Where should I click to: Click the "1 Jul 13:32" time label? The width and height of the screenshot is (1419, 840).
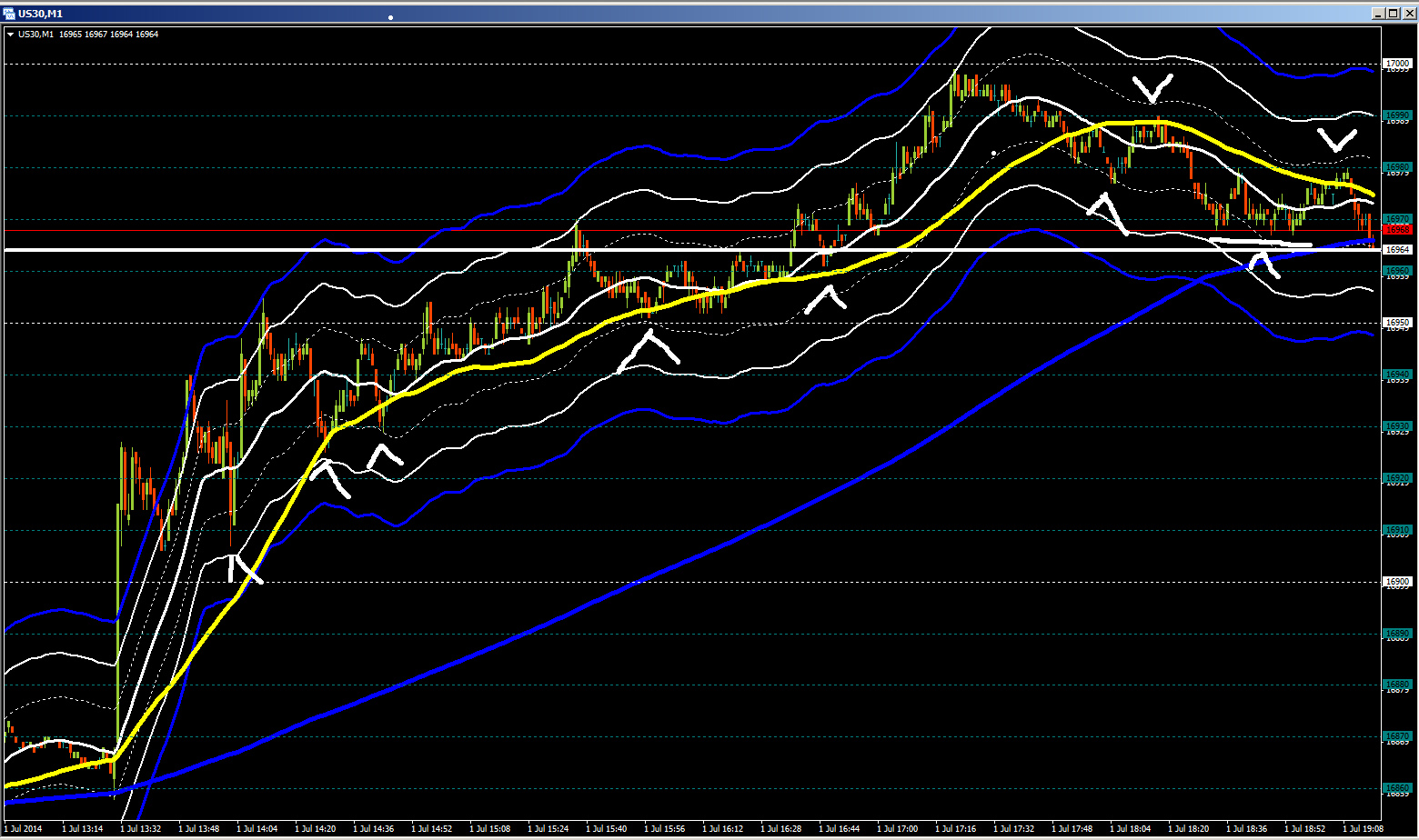(x=140, y=829)
